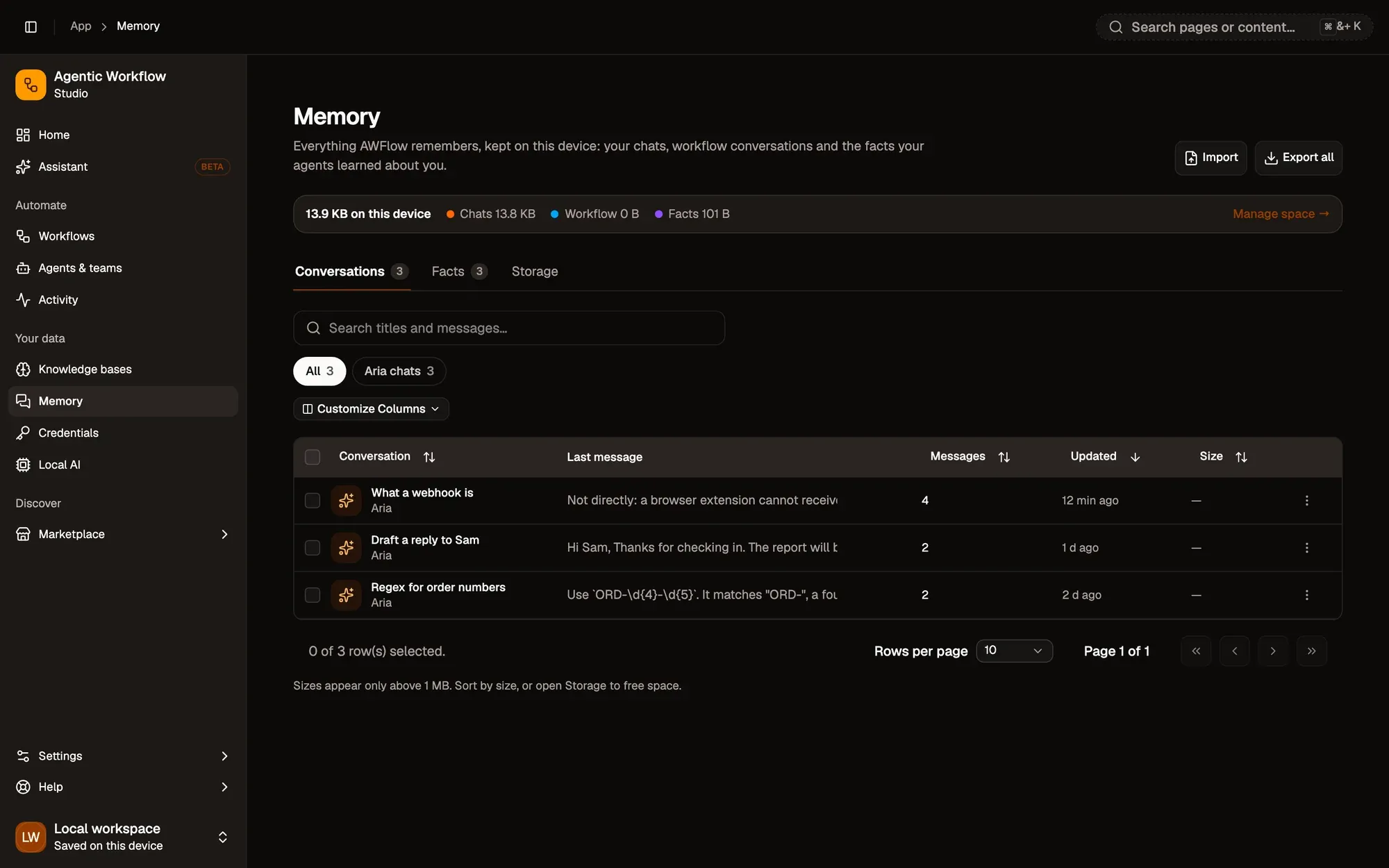Open the Home page

tap(123, 135)
